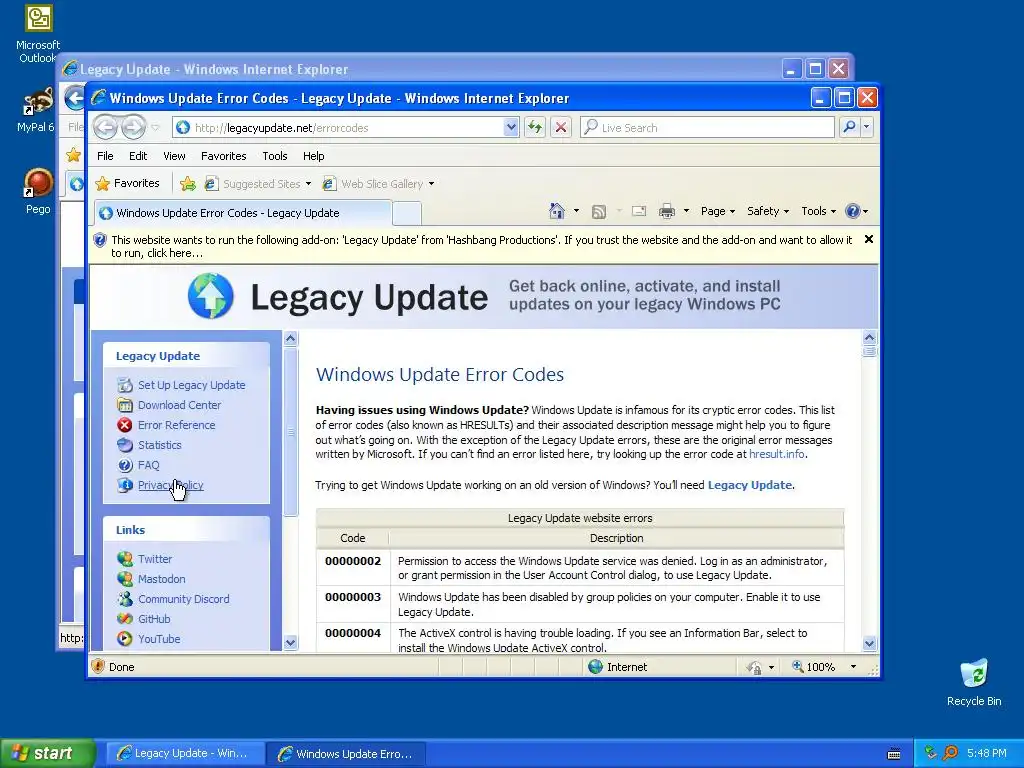Click the main page scroll down arrow
Screen dimensions: 1024x768
869,643
